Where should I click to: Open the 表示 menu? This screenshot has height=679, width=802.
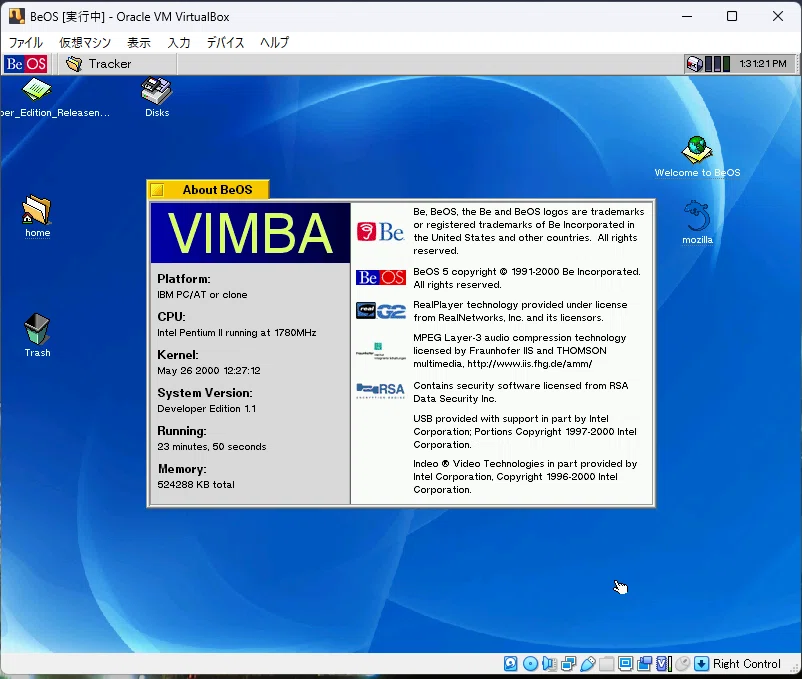[139, 42]
